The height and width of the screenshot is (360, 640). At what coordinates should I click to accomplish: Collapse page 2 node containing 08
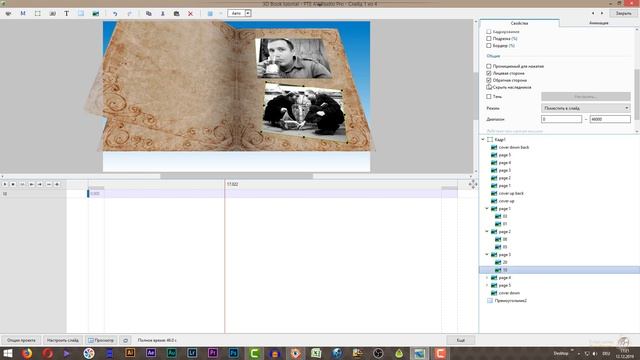click(487, 231)
